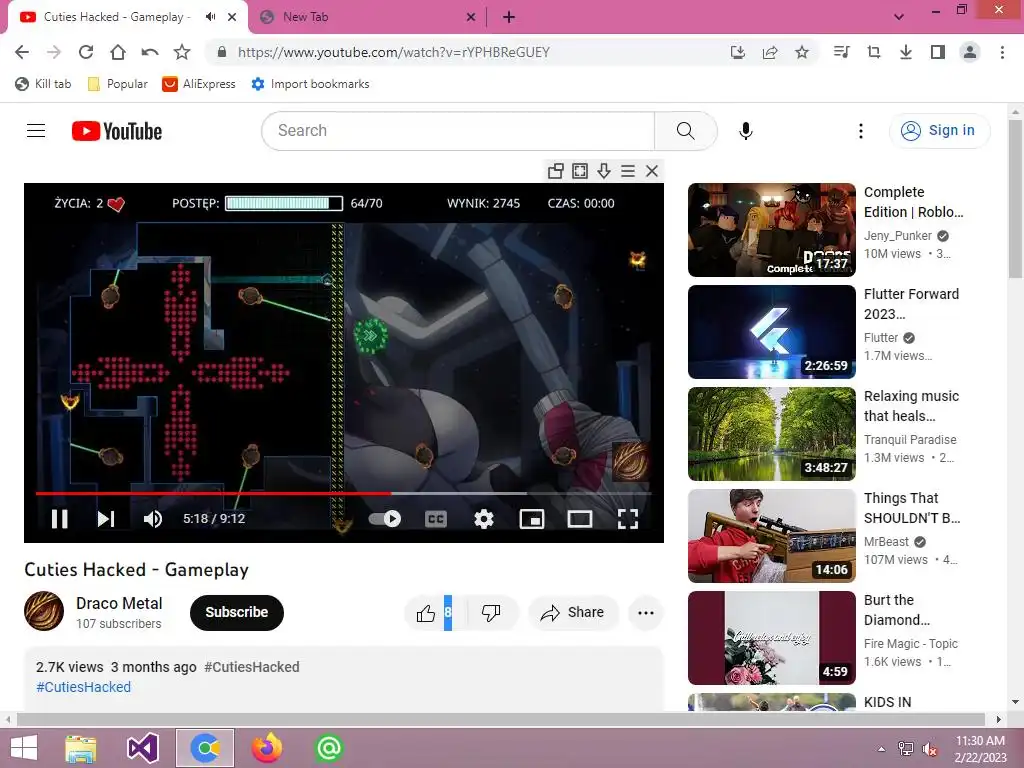1024x768 pixels.
Task: Reload the current page
Action: point(86,52)
